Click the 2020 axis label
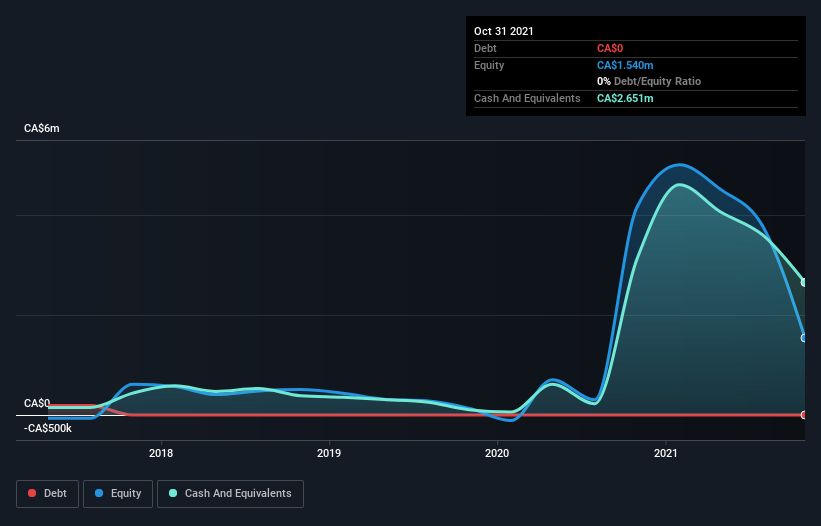The image size is (821, 526). point(497,453)
